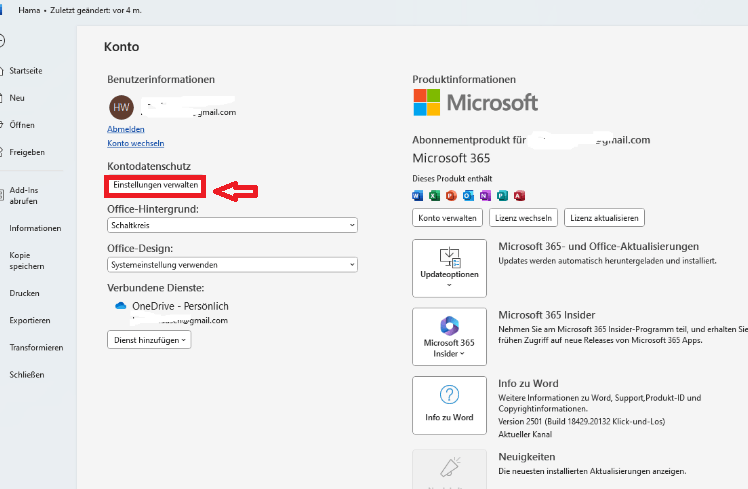Click the Konto wechseln link
Image resolution: width=748 pixels, height=489 pixels.
click(136, 144)
